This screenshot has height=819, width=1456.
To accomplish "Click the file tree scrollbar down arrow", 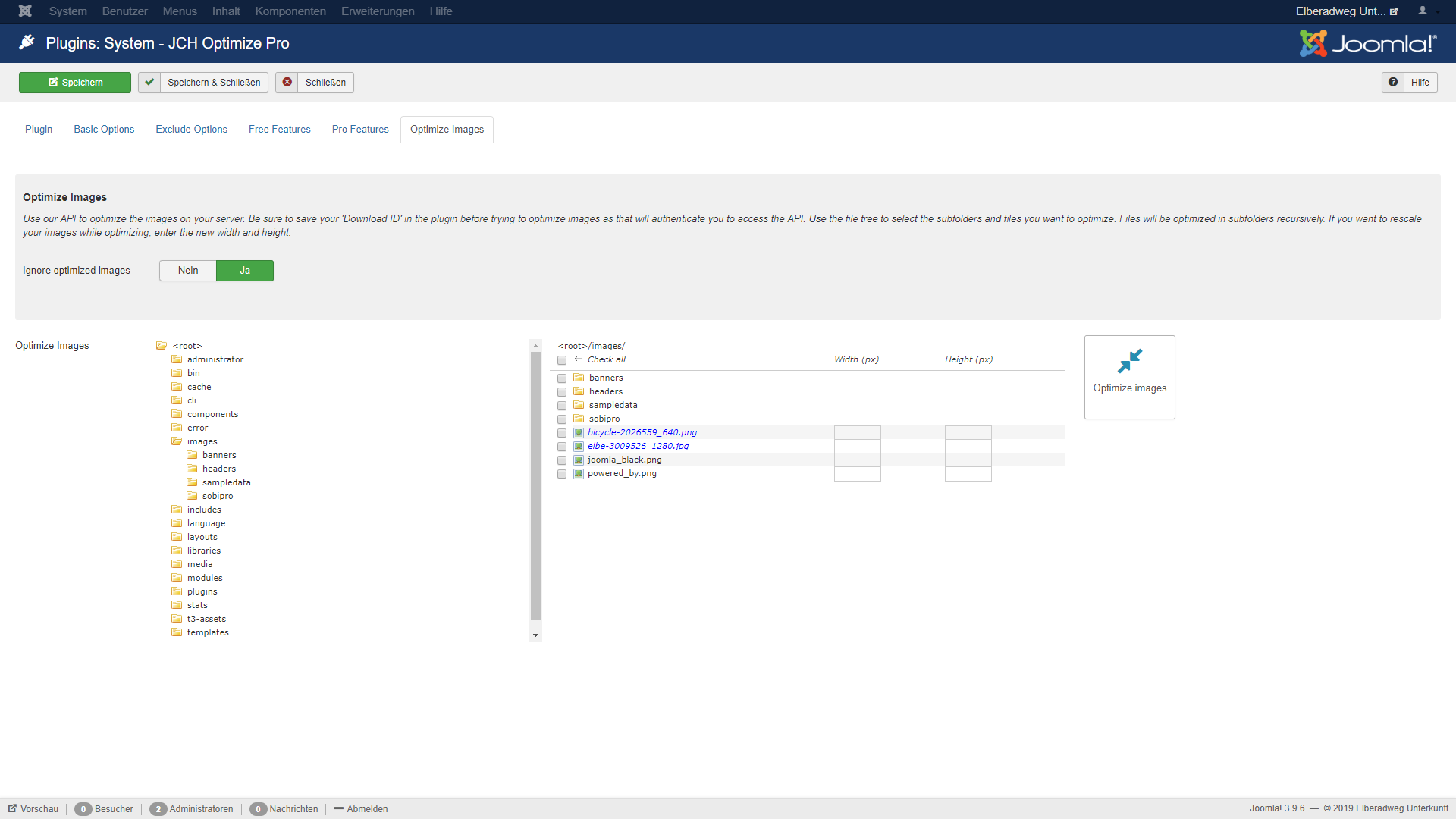I will [x=535, y=635].
